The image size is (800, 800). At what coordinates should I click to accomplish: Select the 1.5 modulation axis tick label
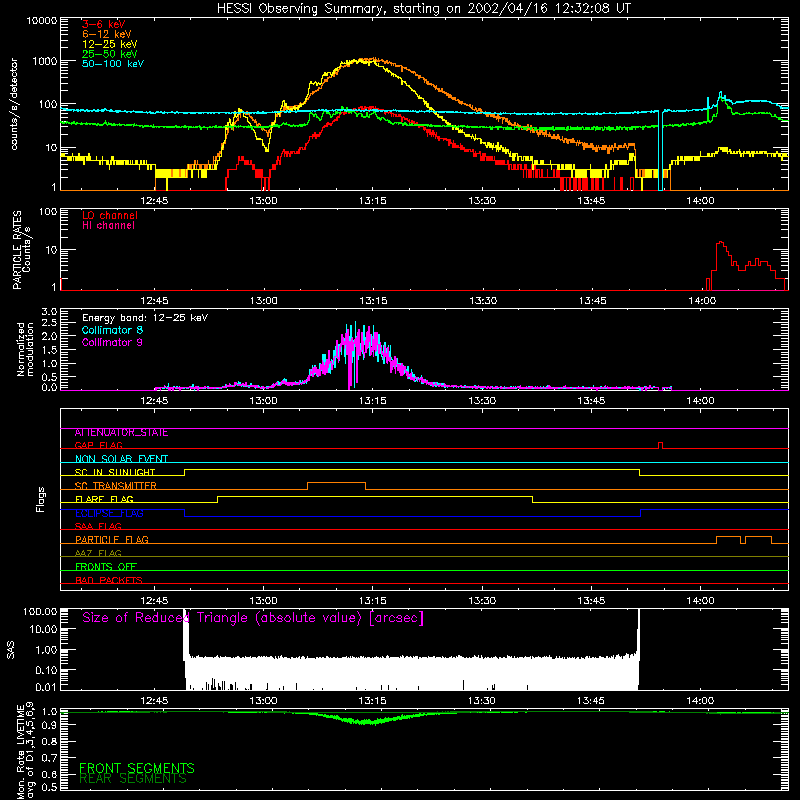point(49,350)
